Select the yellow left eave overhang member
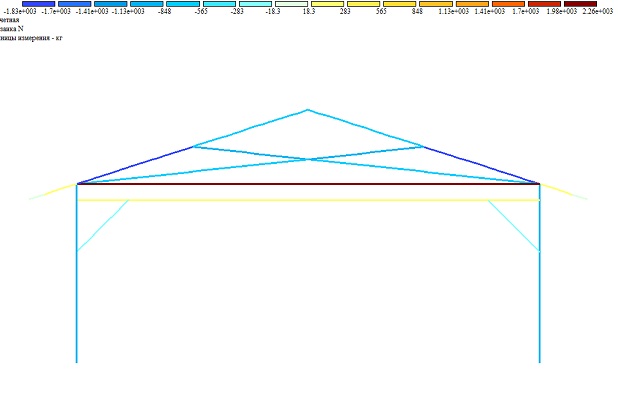618x398 pixels. coord(53,191)
